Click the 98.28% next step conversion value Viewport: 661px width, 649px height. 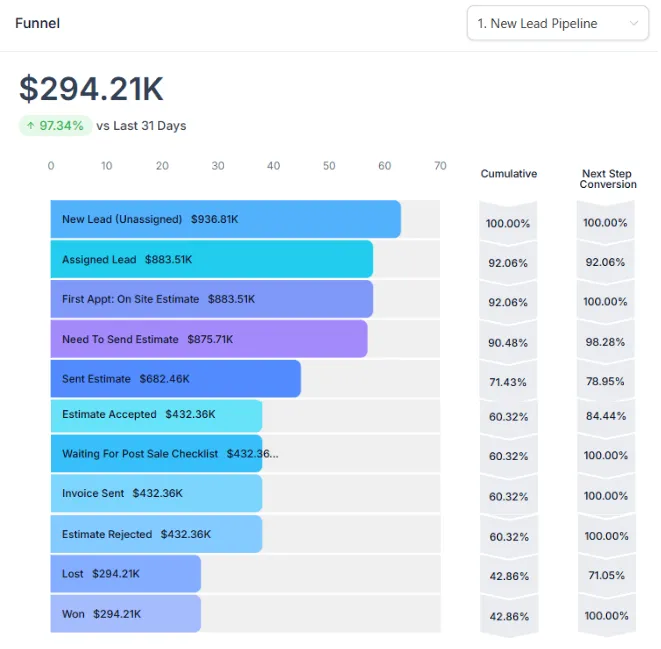[605, 343]
